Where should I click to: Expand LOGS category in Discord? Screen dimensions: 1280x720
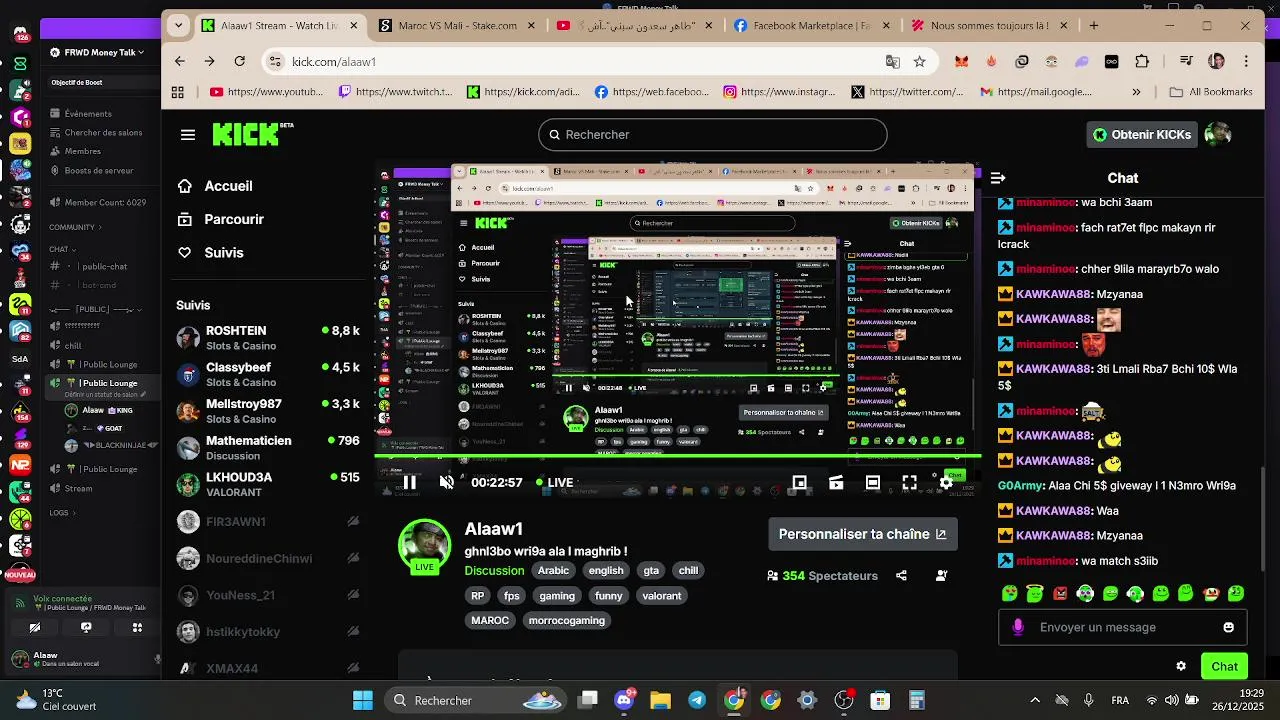point(62,513)
